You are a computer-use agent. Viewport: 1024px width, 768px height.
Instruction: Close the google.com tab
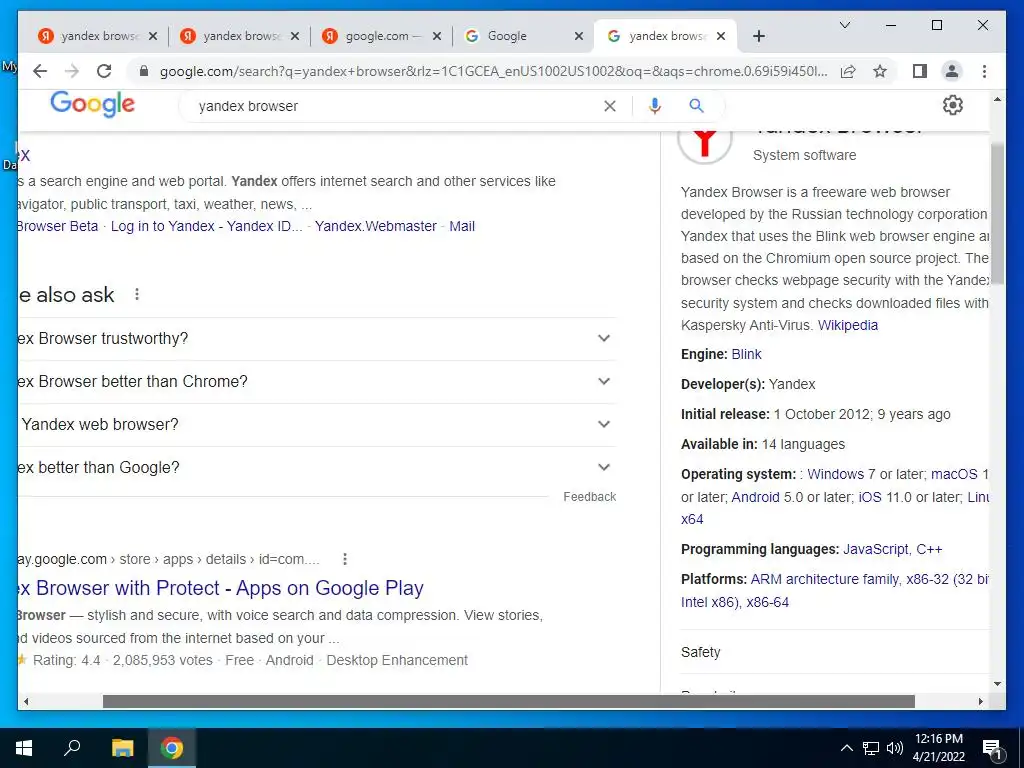click(437, 36)
